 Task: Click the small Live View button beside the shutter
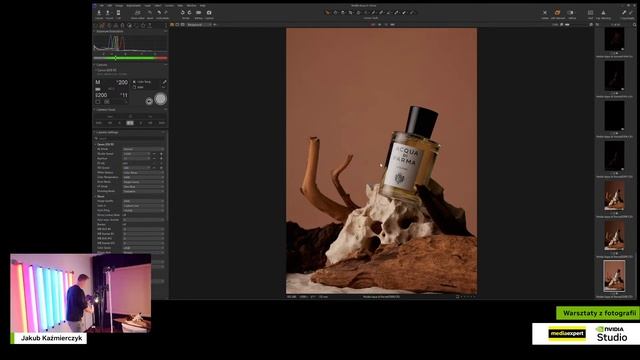click(x=149, y=101)
